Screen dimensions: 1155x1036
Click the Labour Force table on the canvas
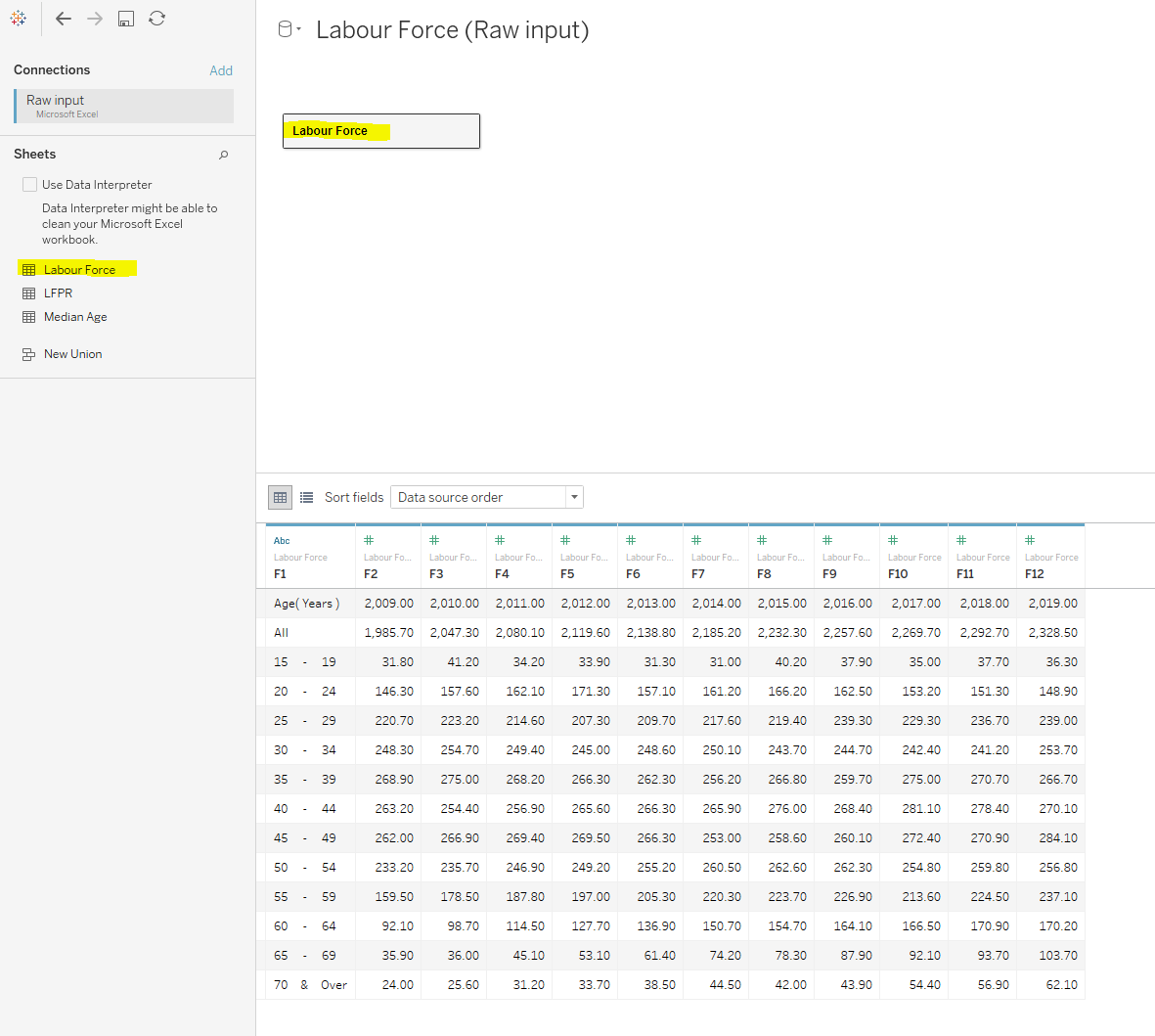pyautogui.click(x=380, y=130)
